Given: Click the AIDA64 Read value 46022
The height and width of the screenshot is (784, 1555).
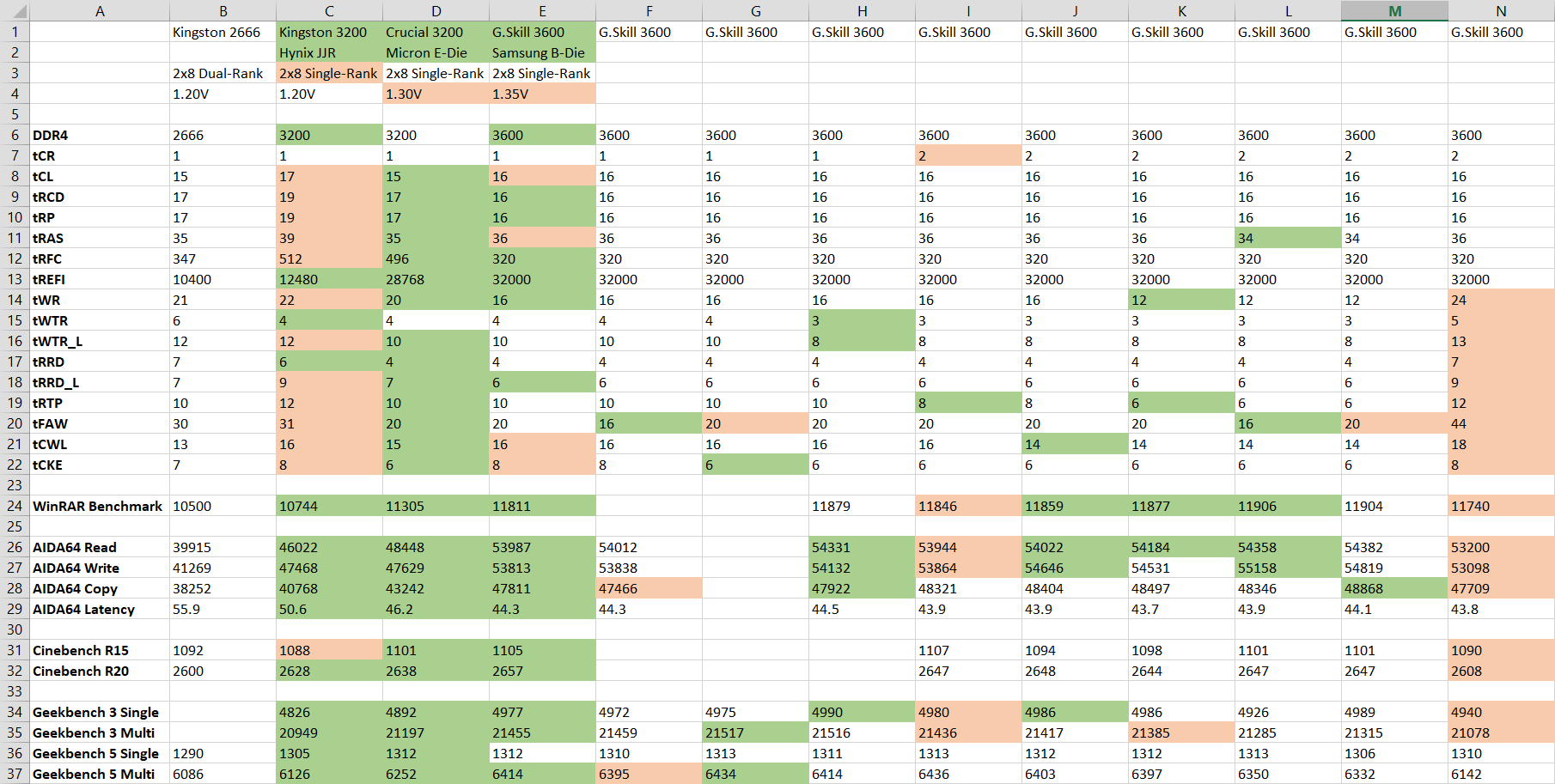Looking at the screenshot, I should click(x=329, y=547).
